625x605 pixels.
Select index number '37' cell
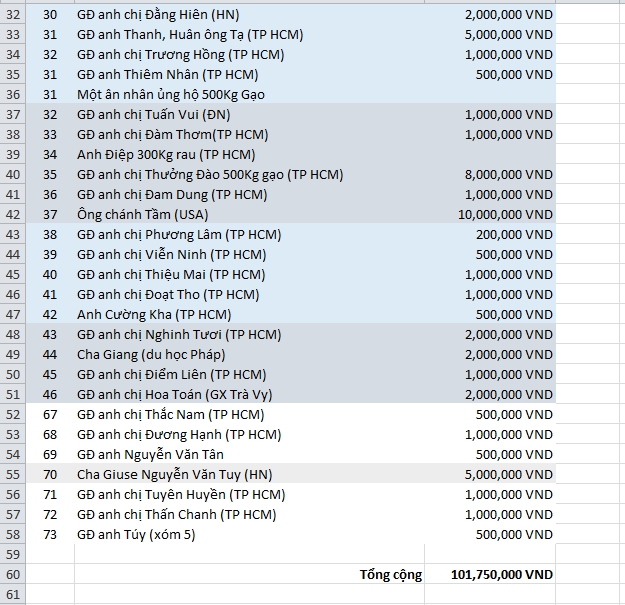pyautogui.click(x=50, y=214)
